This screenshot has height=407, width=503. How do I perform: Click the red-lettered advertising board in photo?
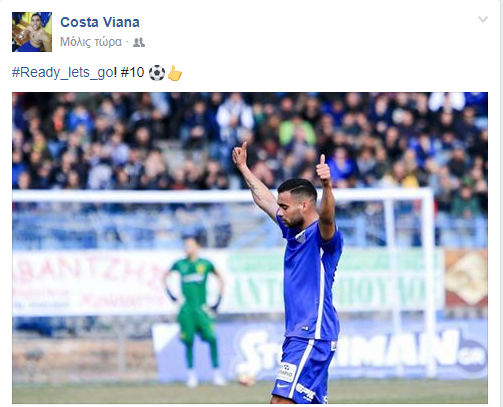point(90,282)
